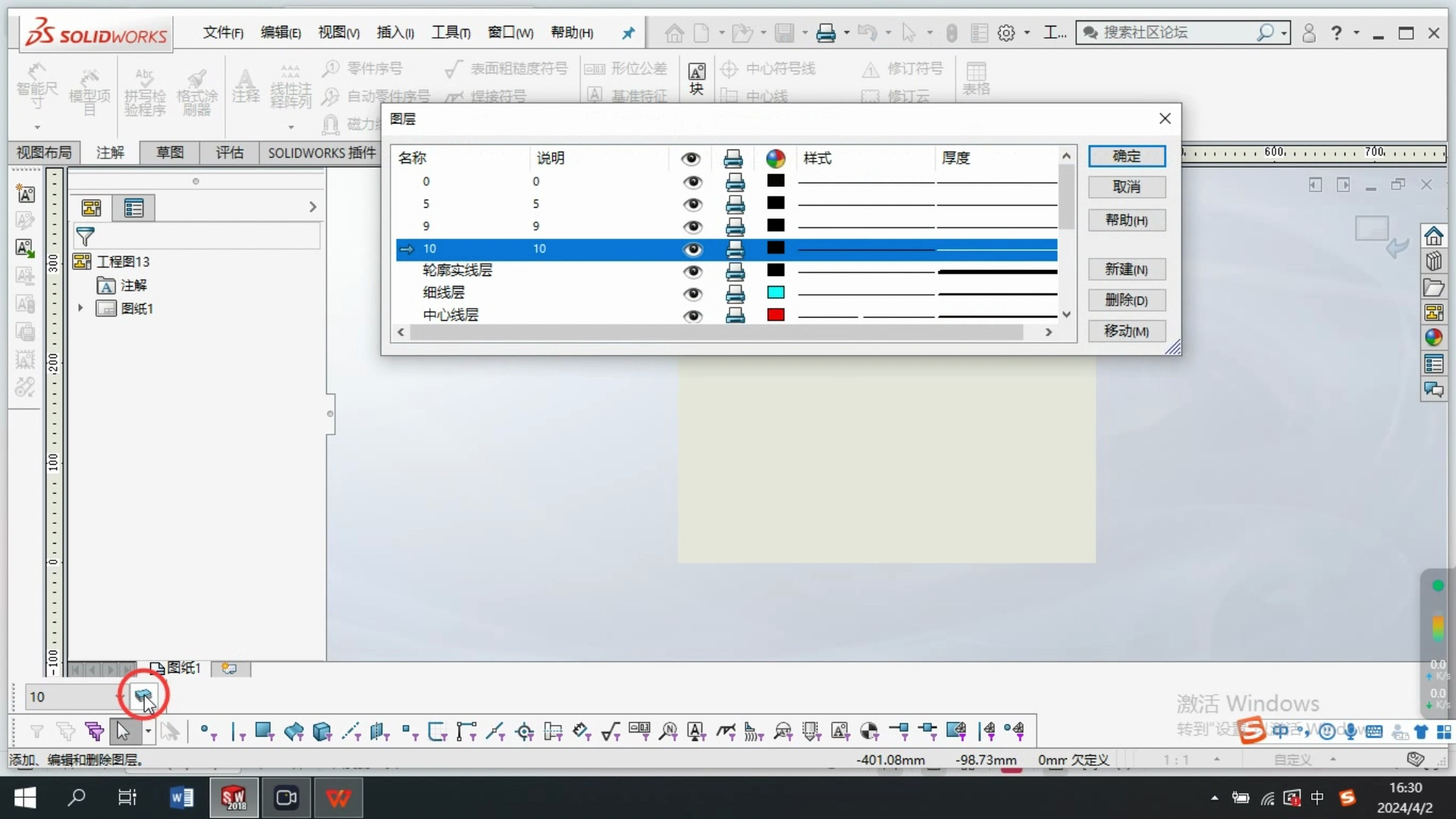Image resolution: width=1456 pixels, height=819 pixels.
Task: Click the 新建(N) button
Action: tap(1126, 269)
